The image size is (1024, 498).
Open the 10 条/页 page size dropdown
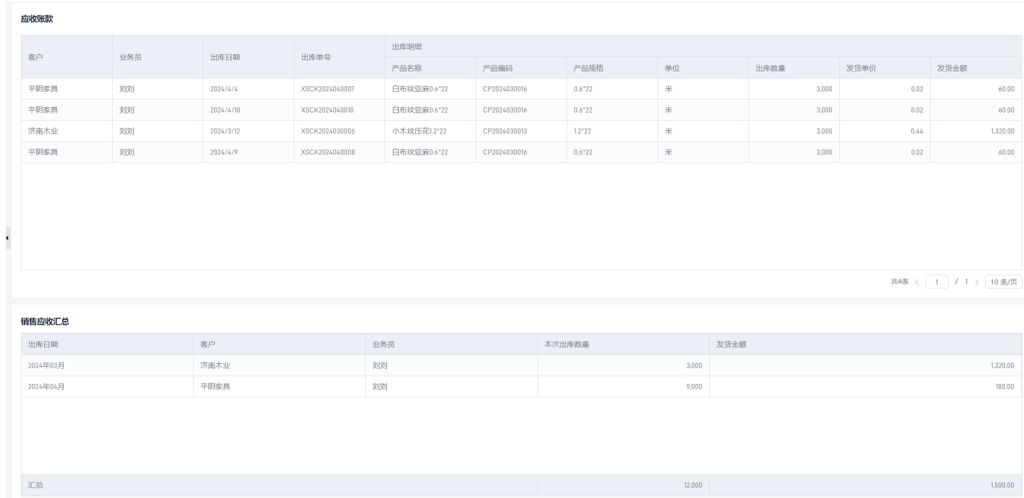pyautogui.click(x=1003, y=282)
